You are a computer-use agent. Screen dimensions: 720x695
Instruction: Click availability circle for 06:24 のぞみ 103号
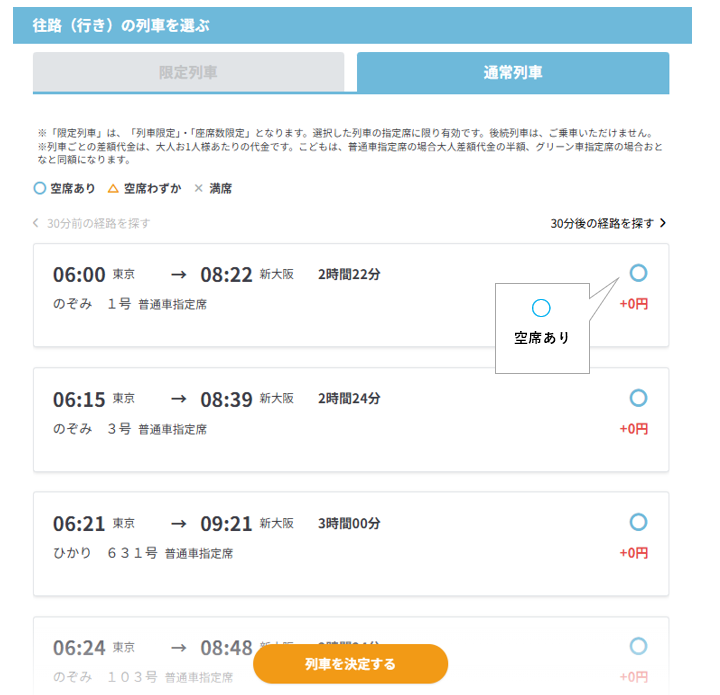pos(638,646)
